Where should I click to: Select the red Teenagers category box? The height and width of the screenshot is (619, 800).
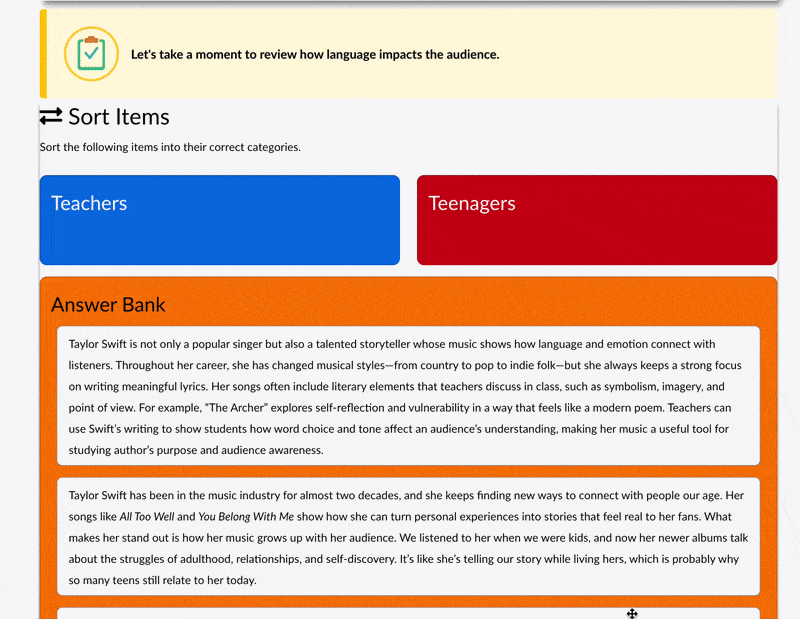click(x=597, y=220)
